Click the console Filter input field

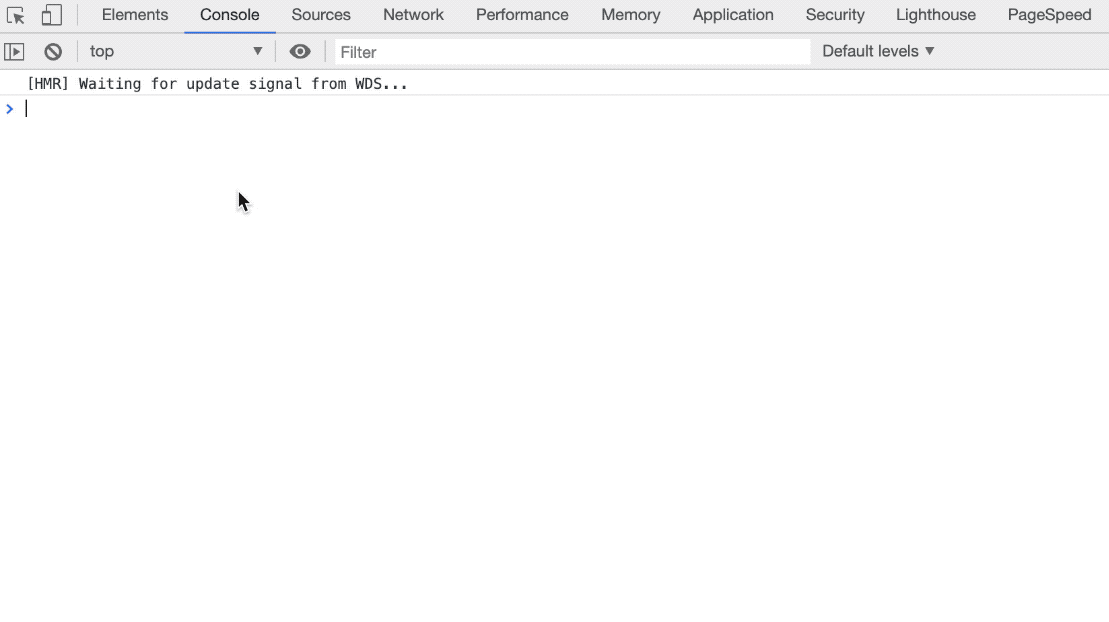point(572,51)
